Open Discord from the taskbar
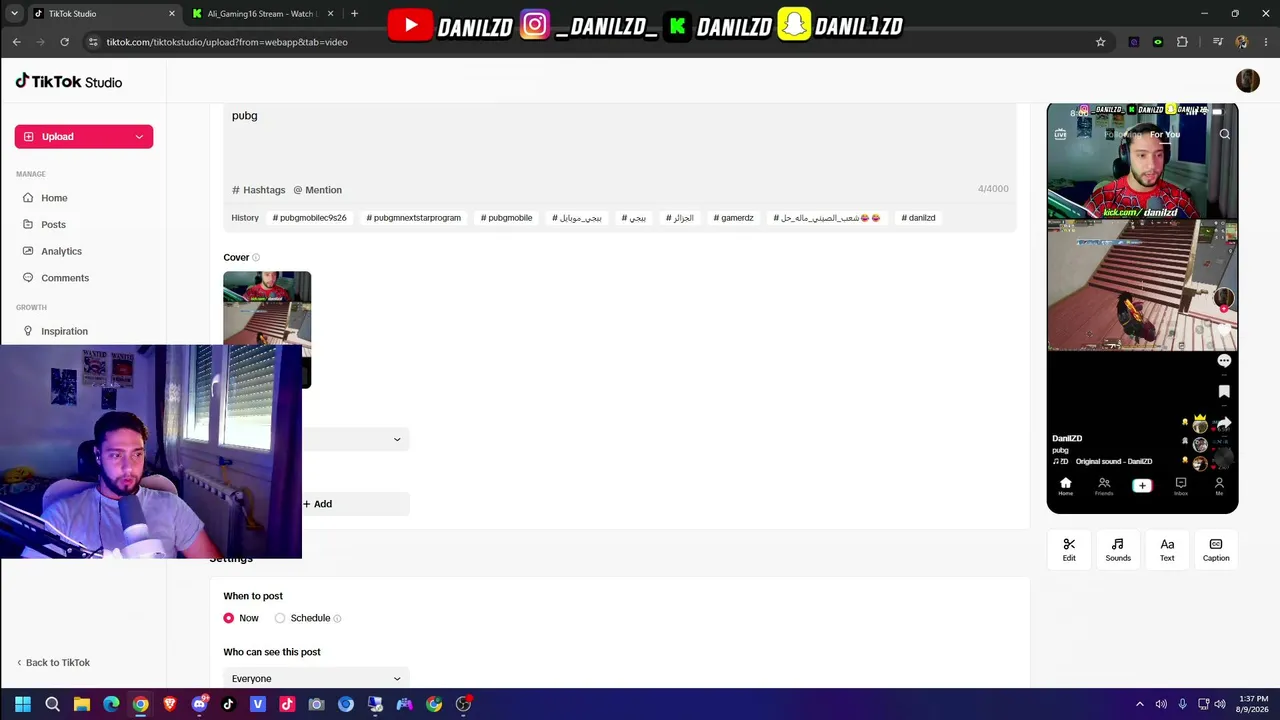Image resolution: width=1280 pixels, height=720 pixels. 199,704
